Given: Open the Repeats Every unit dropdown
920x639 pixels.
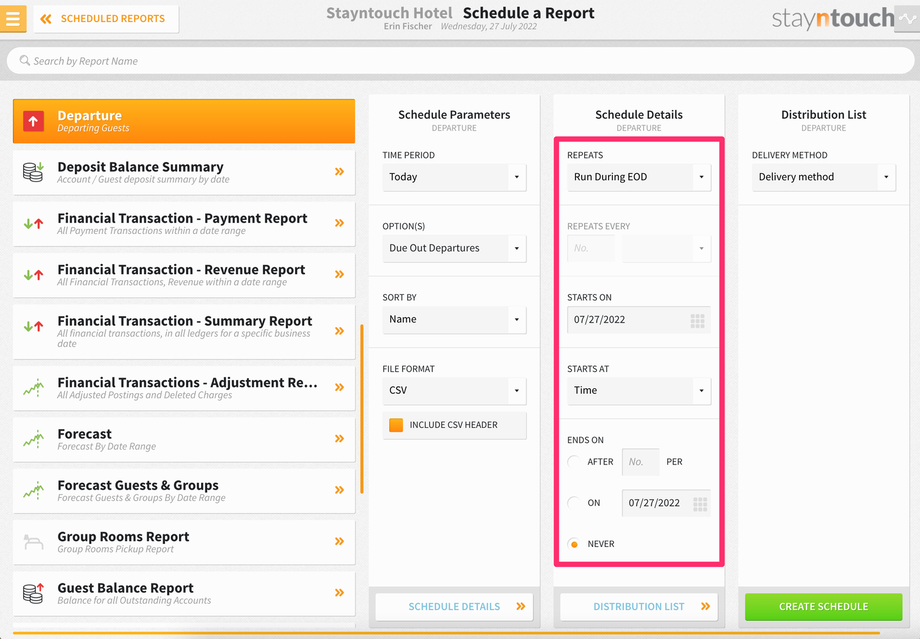Looking at the screenshot, I should coord(667,248).
